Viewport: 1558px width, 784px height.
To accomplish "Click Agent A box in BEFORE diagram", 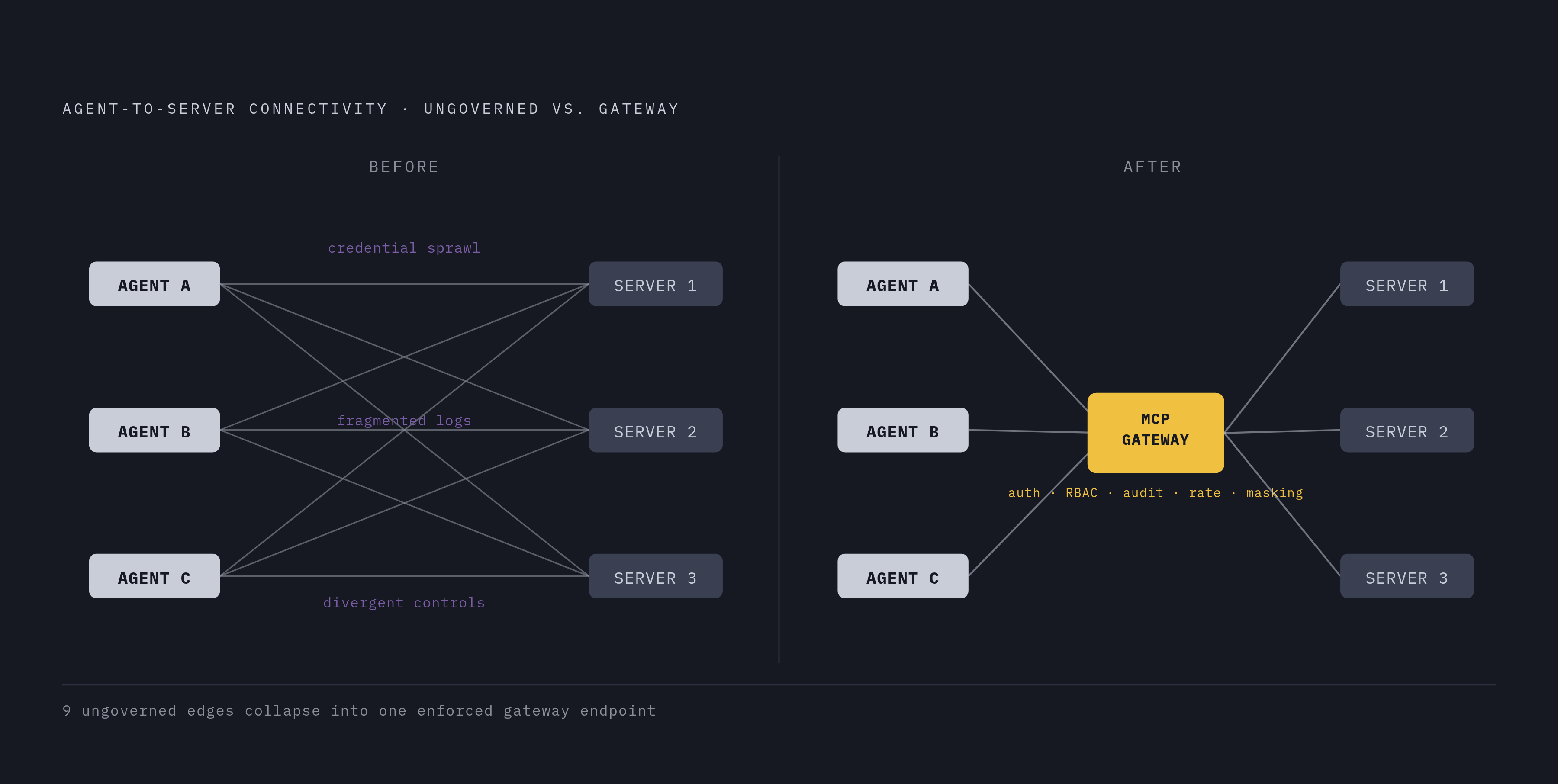I will (154, 284).
